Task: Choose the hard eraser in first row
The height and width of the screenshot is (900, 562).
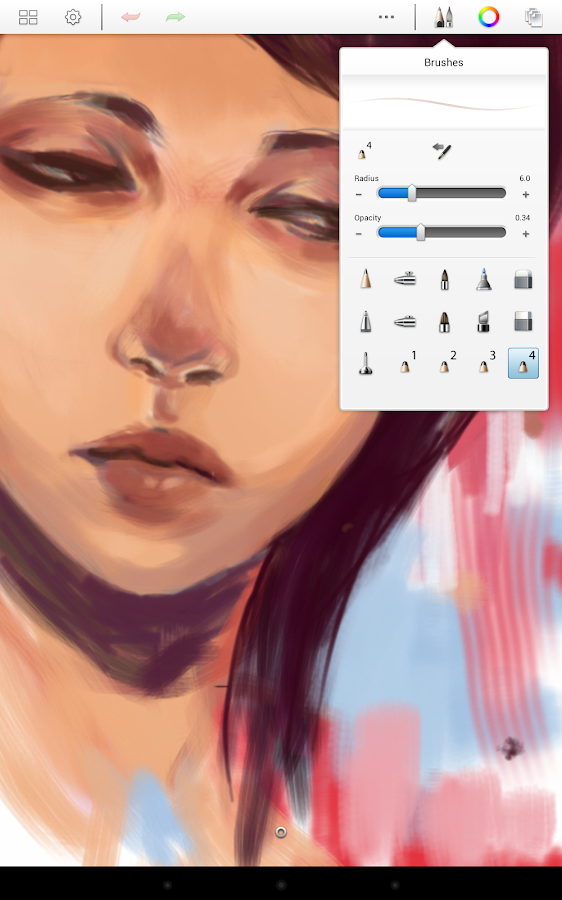Action: pos(523,279)
